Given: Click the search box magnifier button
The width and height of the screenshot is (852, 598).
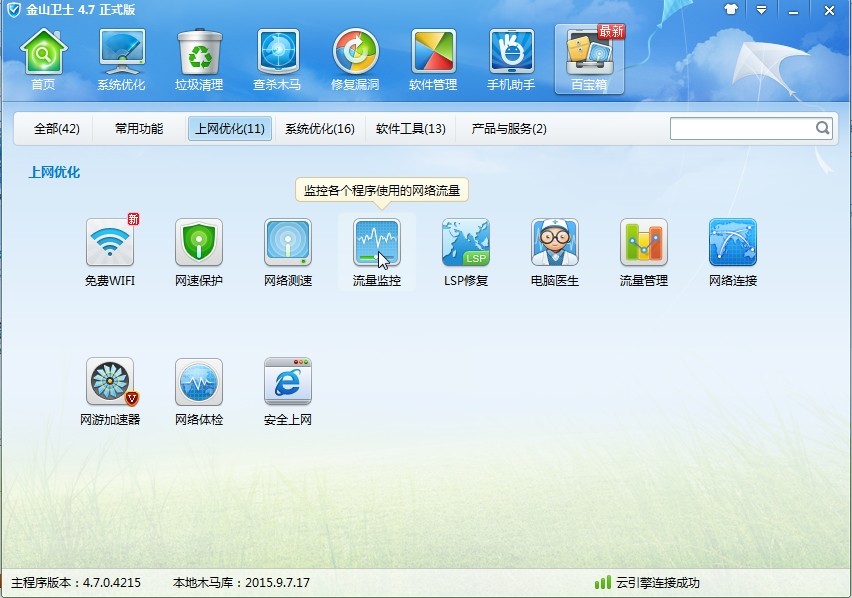Looking at the screenshot, I should point(822,128).
